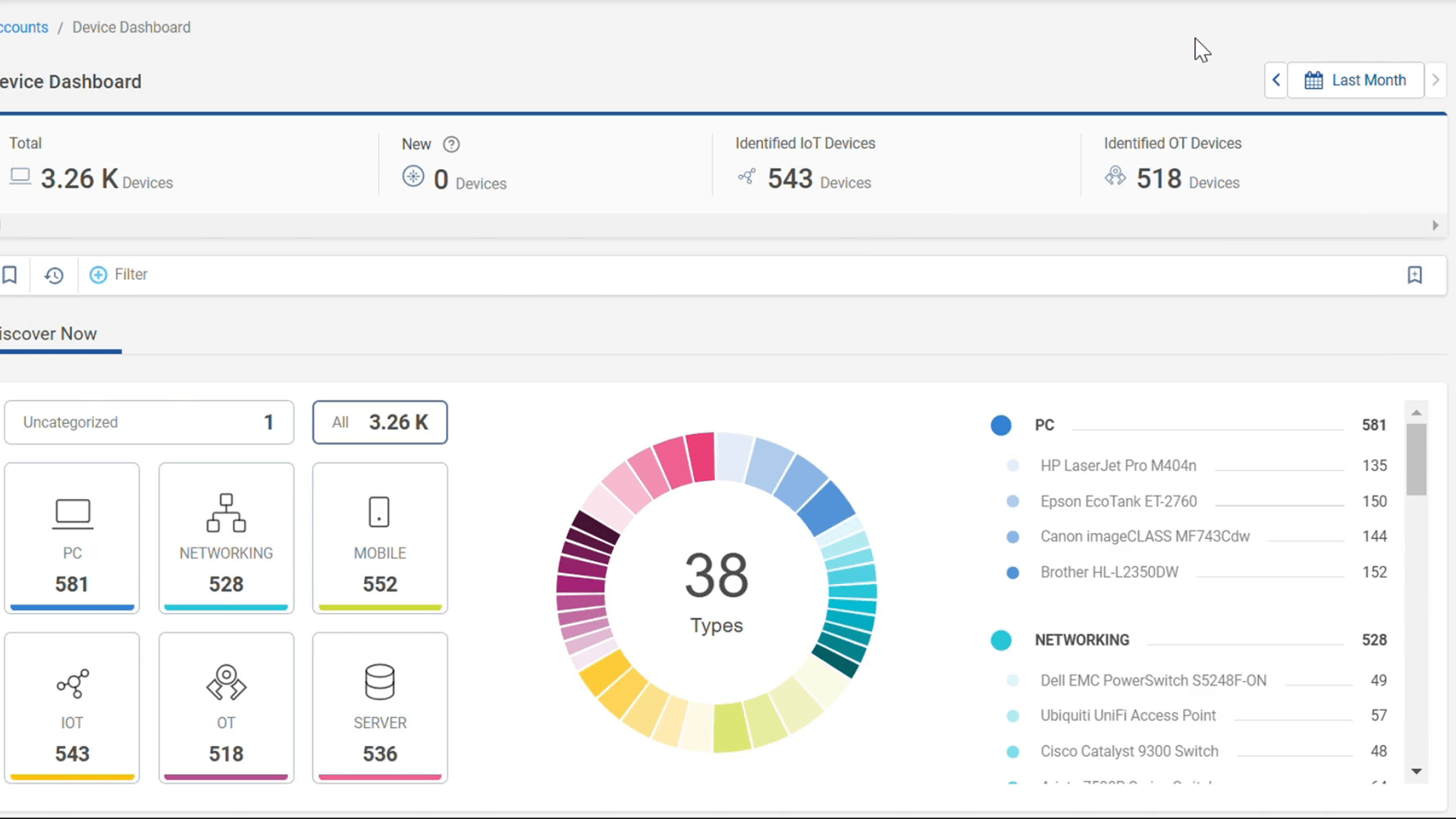The width and height of the screenshot is (1456, 819).
Task: Go to previous time period arrow
Action: (1276, 80)
